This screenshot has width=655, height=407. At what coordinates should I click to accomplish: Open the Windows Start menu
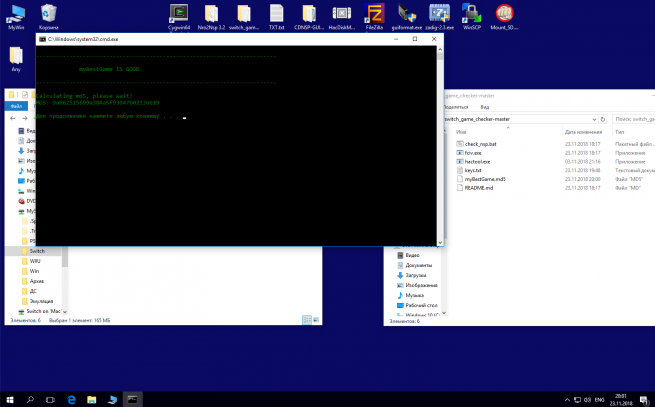coord(8,399)
